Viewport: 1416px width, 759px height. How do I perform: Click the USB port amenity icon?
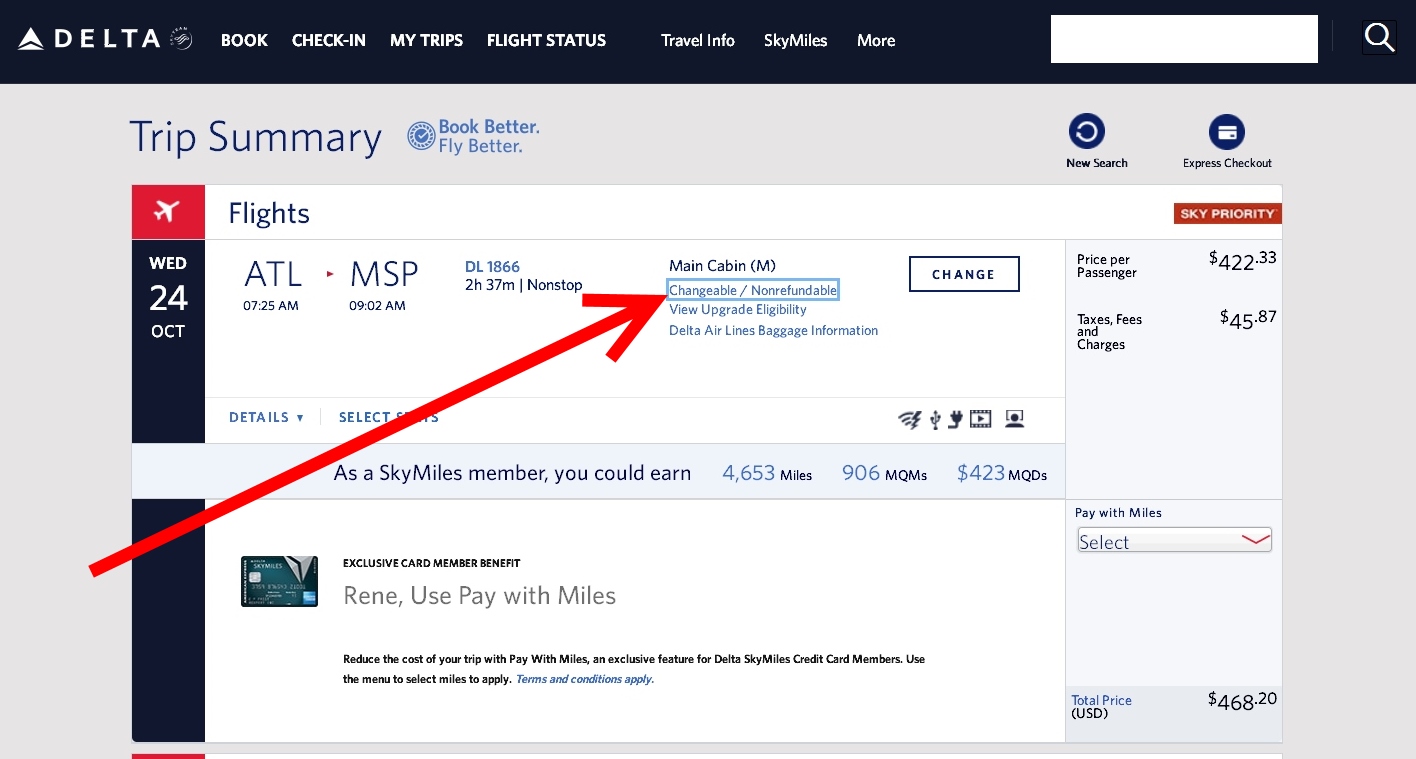(x=934, y=419)
